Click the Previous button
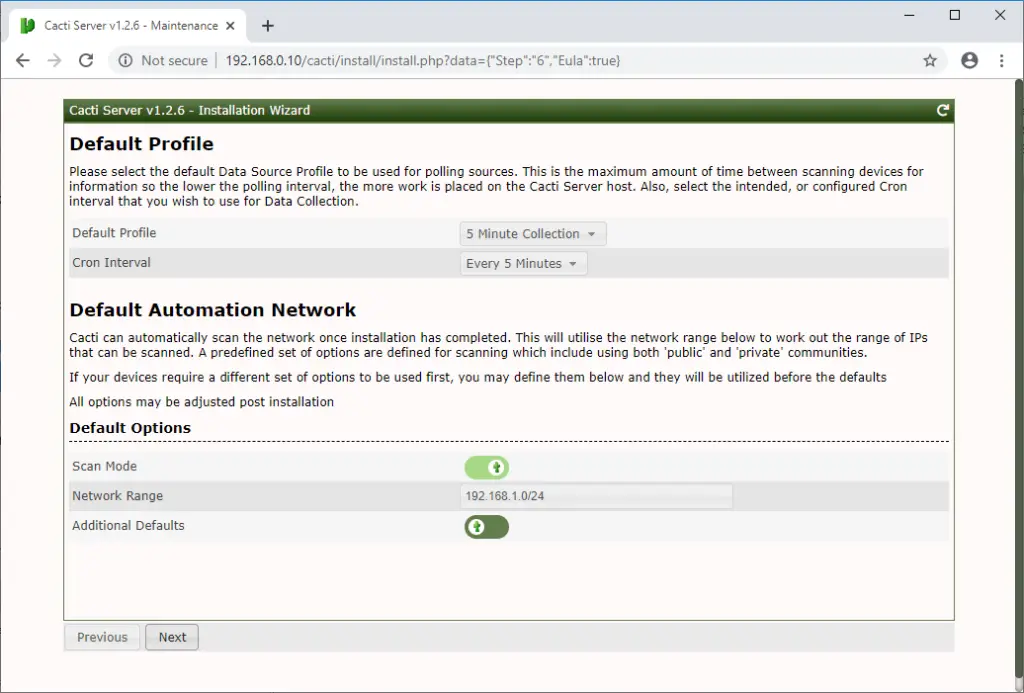 click(x=101, y=636)
